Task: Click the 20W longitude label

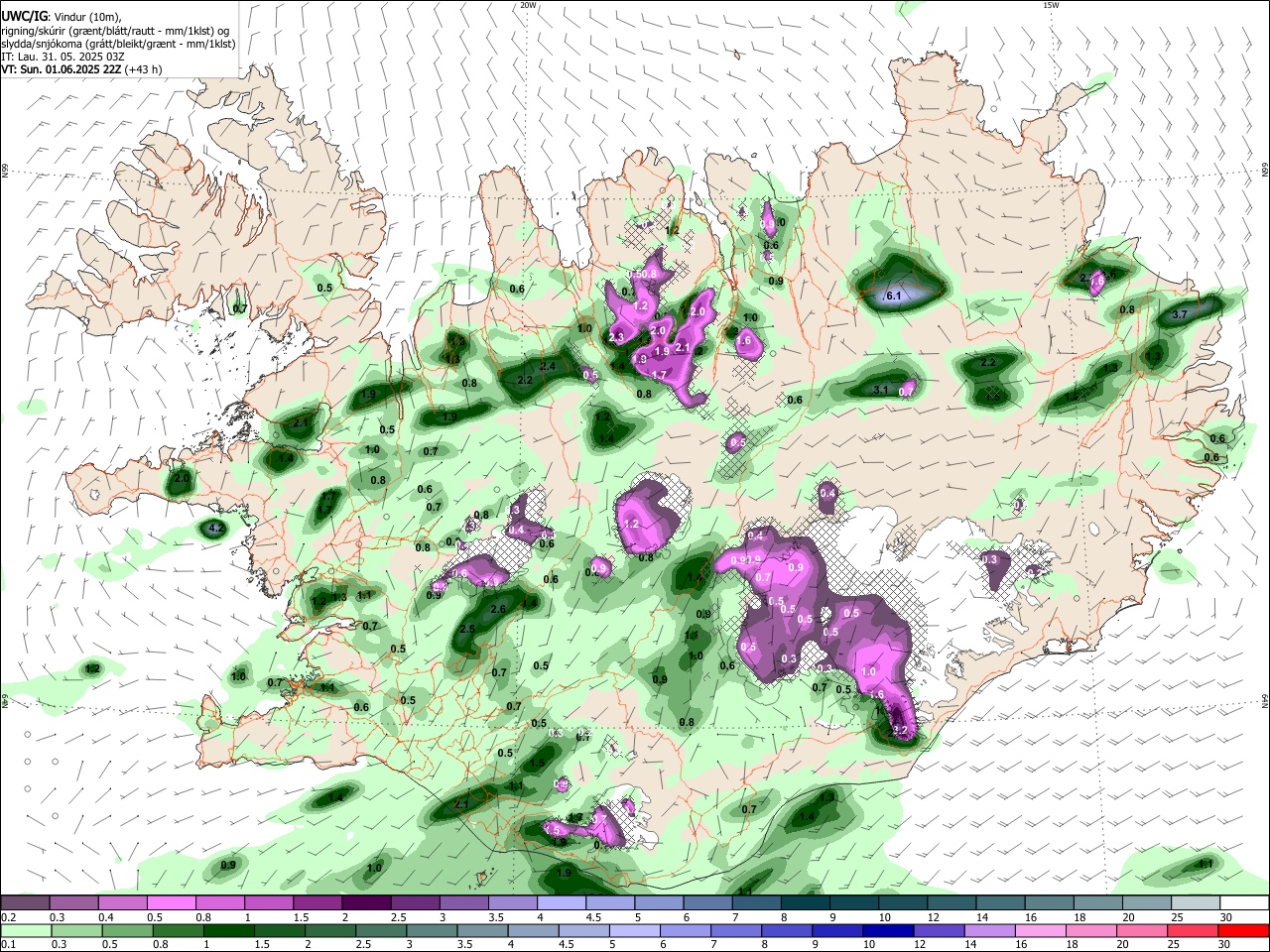Action: (x=528, y=5)
